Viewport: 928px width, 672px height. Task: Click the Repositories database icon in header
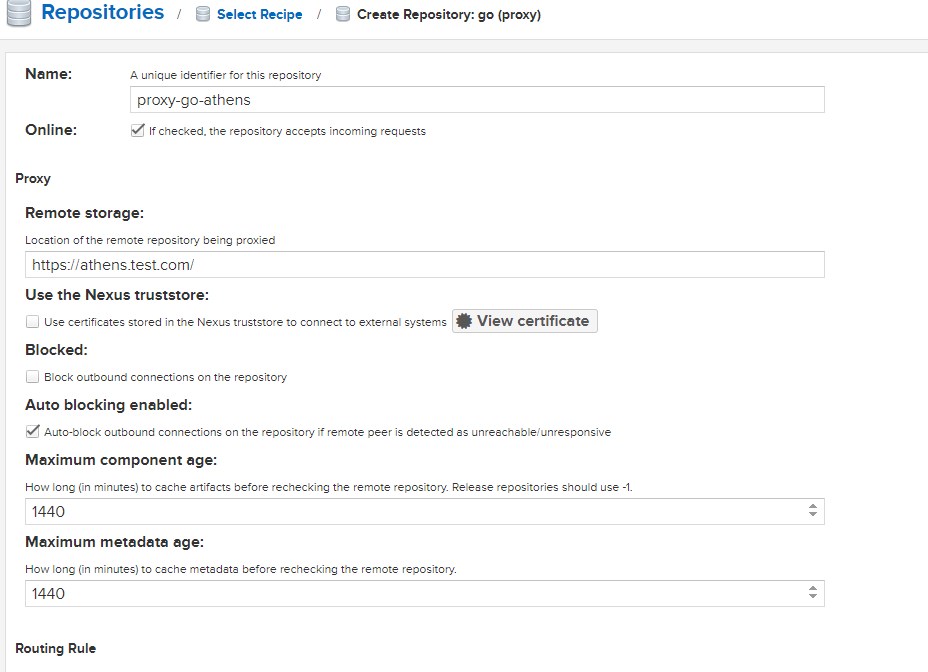17,14
